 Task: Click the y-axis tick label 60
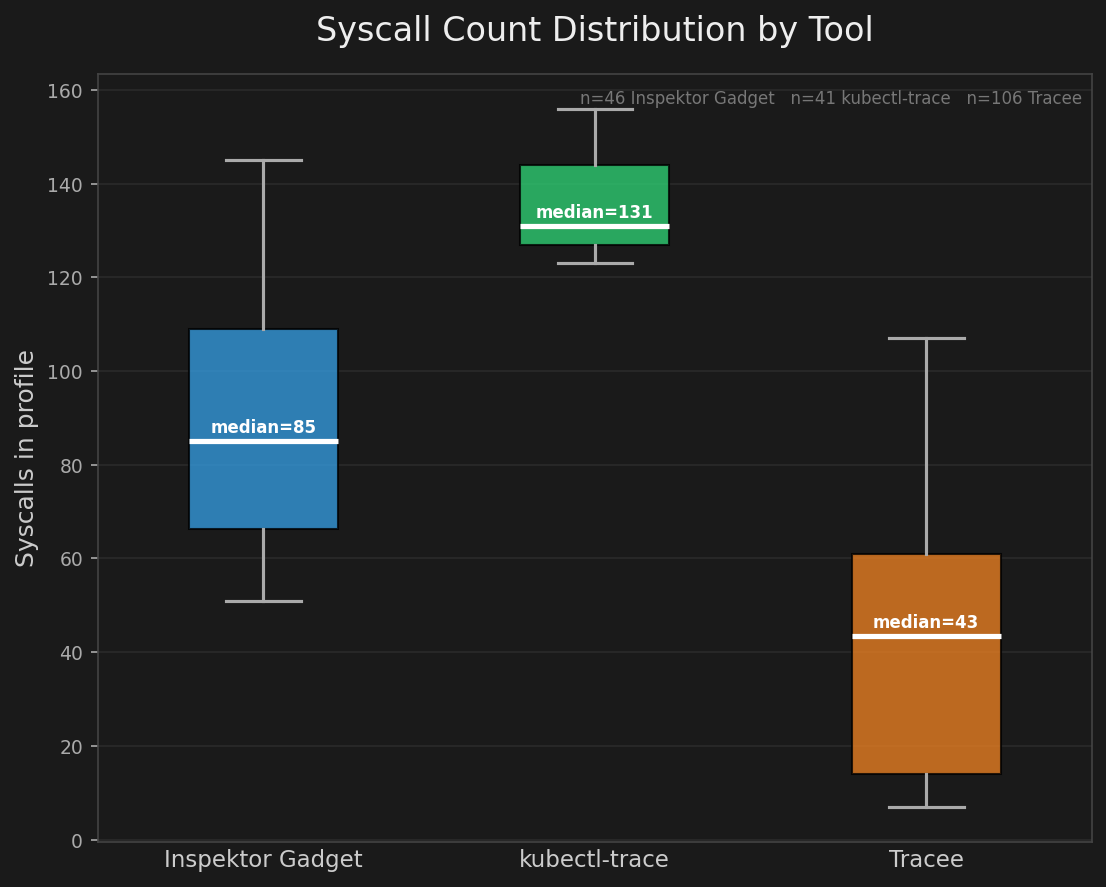coord(71,559)
